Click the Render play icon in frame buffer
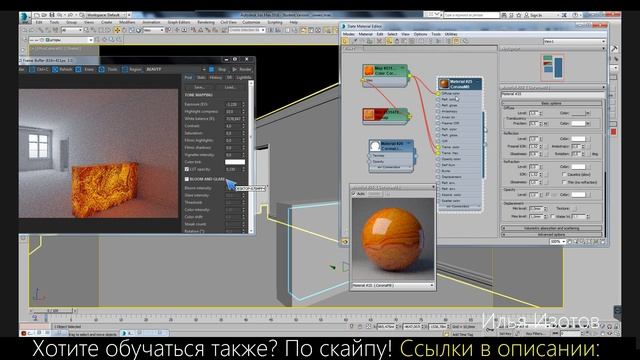 [x=234, y=70]
